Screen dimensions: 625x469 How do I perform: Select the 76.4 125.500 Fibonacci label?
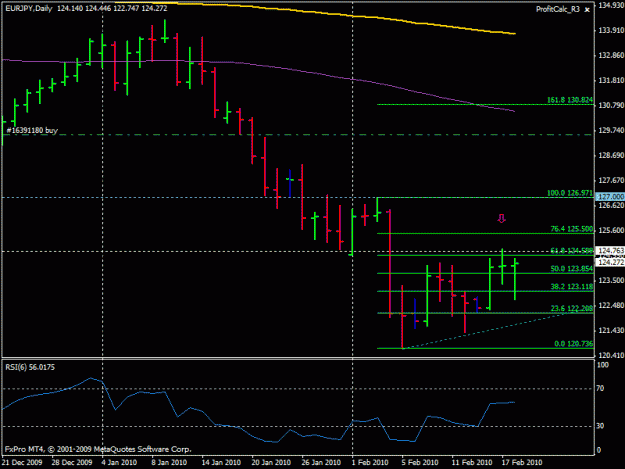(572, 229)
